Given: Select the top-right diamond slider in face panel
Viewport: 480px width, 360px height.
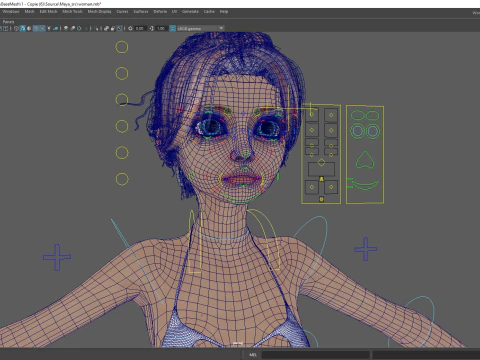Looking at the screenshot, I should [331, 115].
